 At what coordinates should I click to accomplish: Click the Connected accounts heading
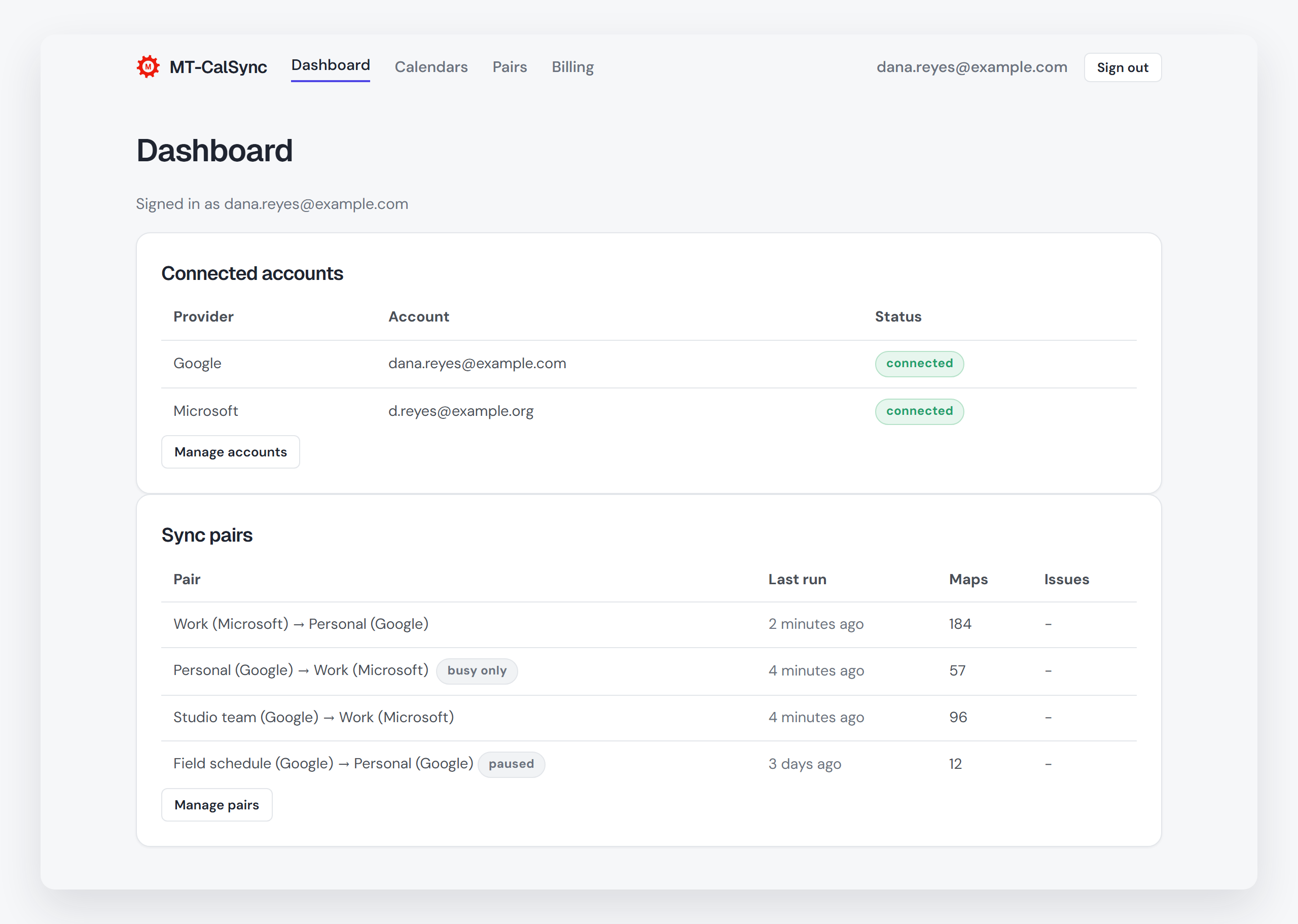coord(252,273)
